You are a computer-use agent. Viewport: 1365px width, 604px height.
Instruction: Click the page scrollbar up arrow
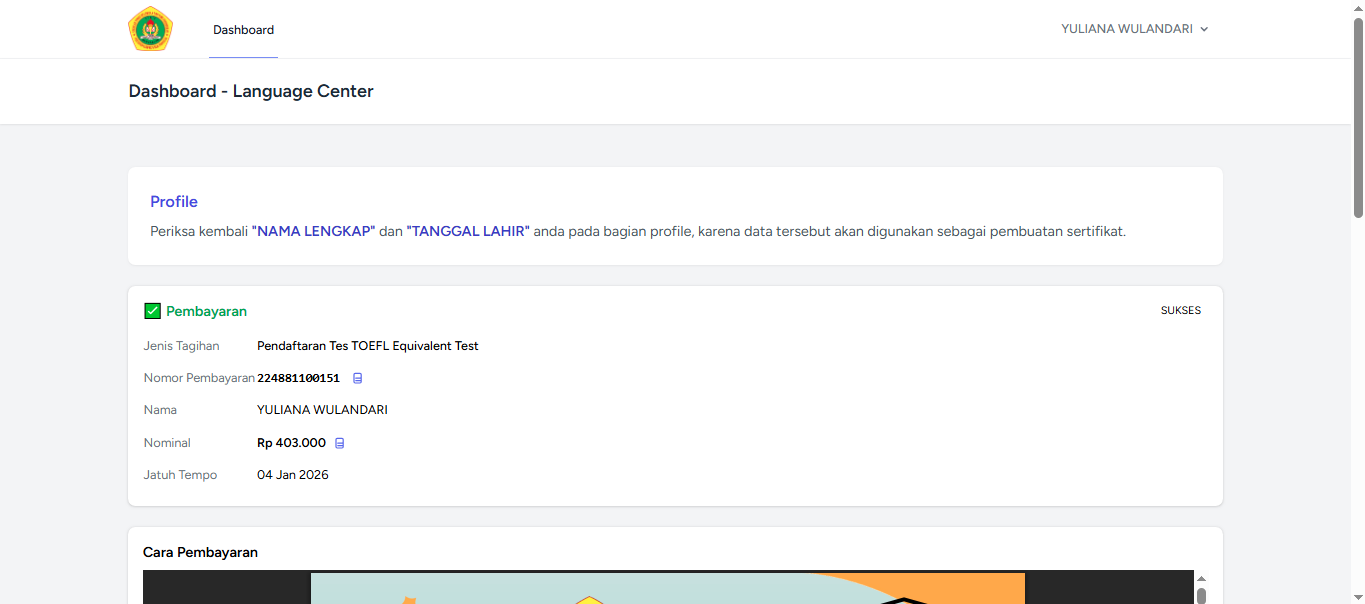pos(1357,7)
